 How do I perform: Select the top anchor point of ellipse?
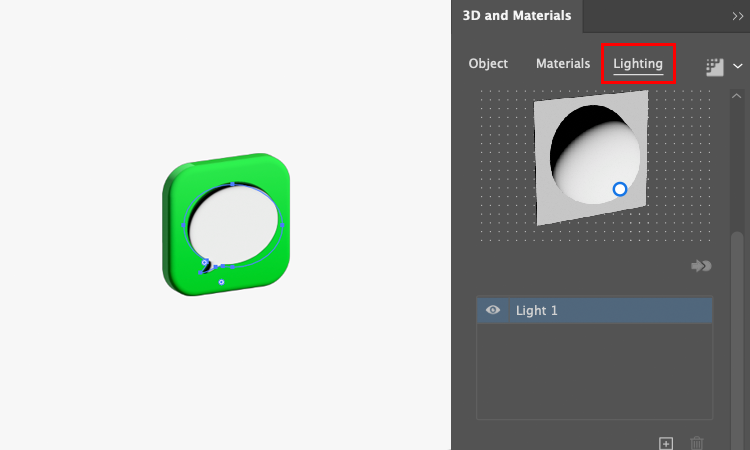(x=232, y=184)
